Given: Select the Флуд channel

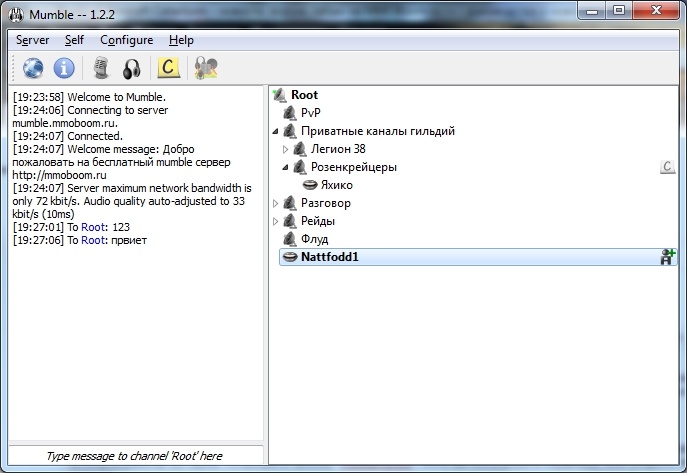Looking at the screenshot, I should coord(315,239).
